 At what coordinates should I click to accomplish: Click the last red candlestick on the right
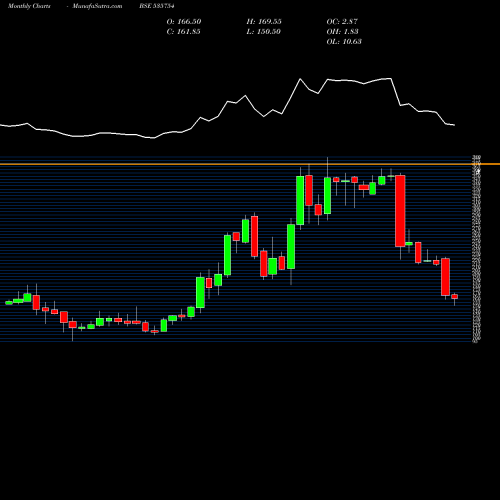click(x=455, y=296)
